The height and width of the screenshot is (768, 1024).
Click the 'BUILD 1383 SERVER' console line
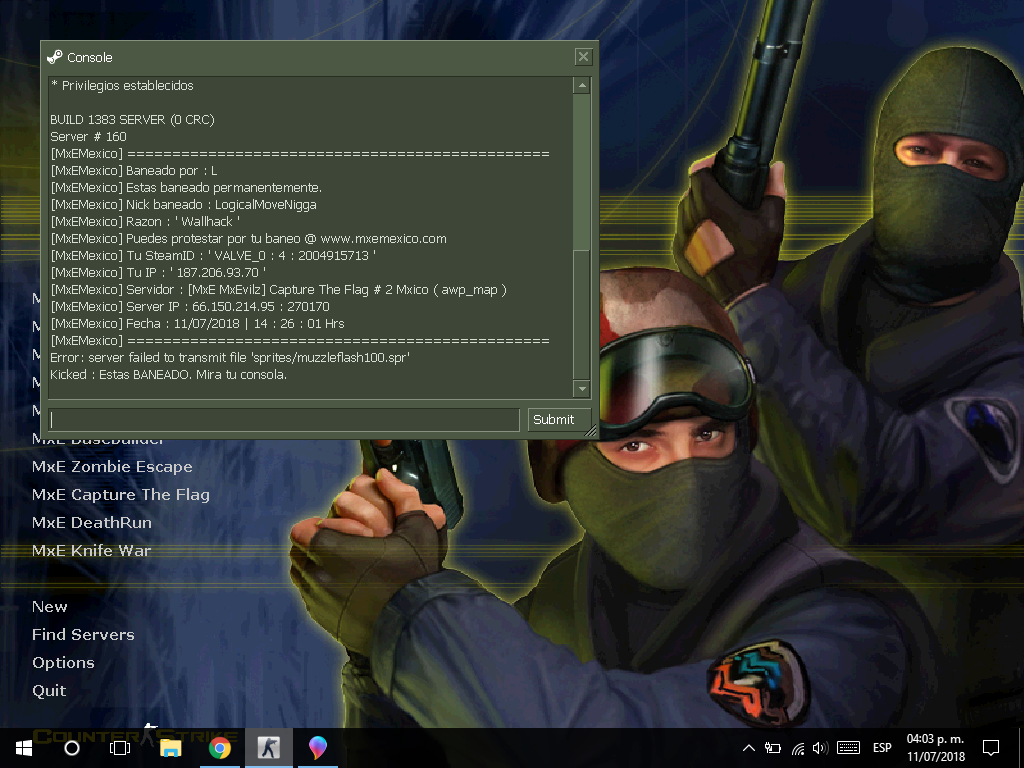click(133, 120)
